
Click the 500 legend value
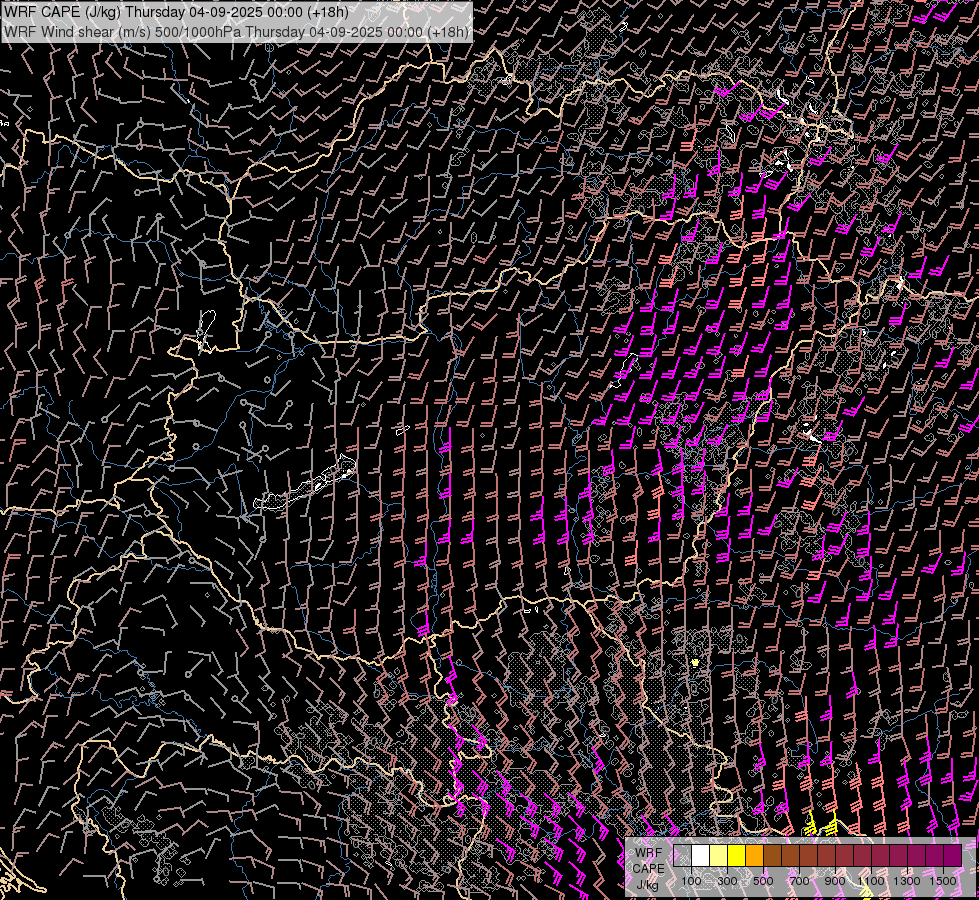click(x=763, y=881)
